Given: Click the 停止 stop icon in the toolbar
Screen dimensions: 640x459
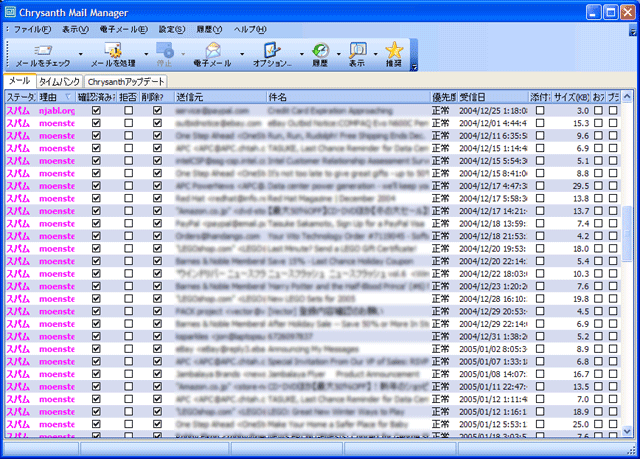Looking at the screenshot, I should (165, 50).
